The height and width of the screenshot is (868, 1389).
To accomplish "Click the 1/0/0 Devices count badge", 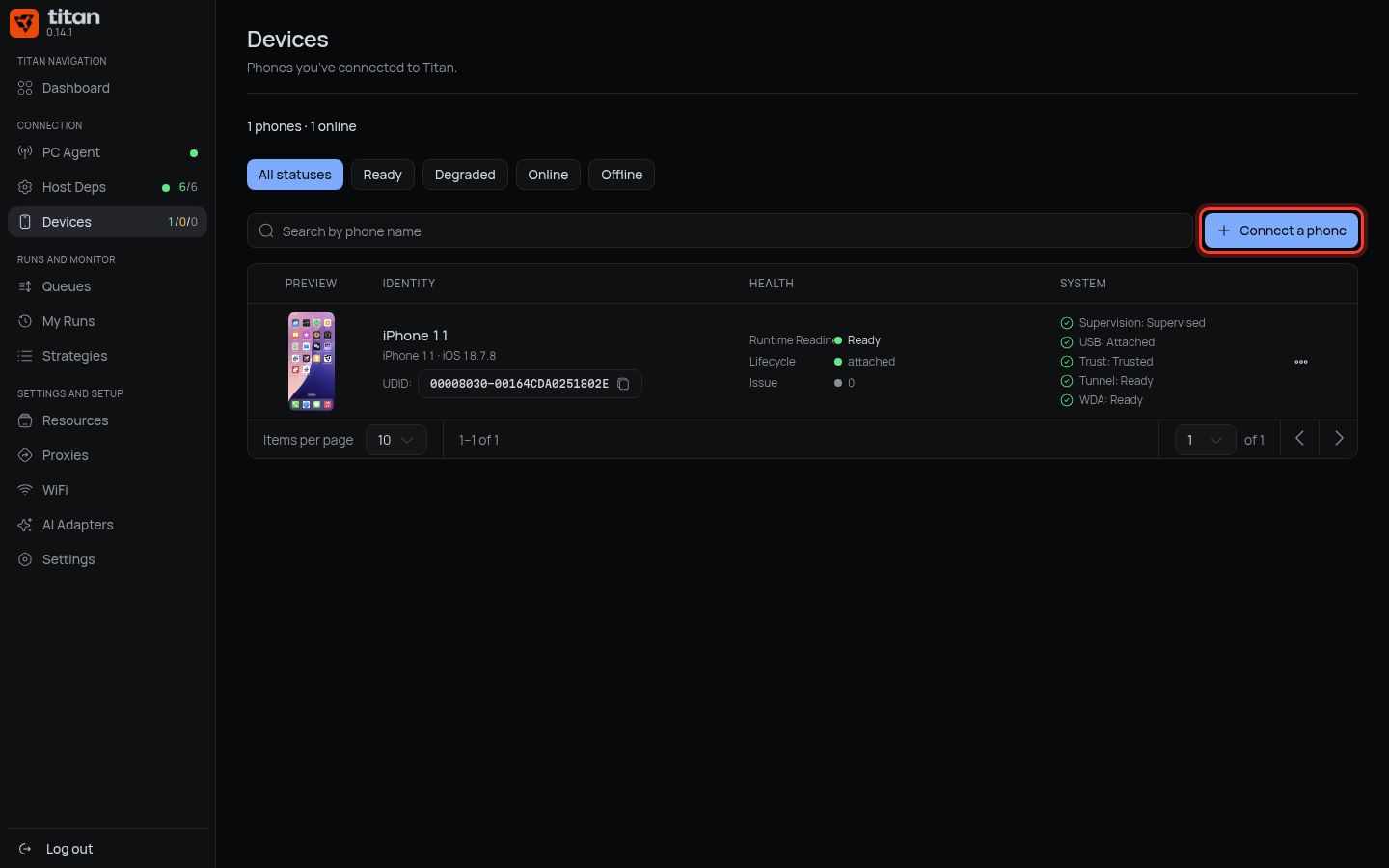I will (x=183, y=222).
